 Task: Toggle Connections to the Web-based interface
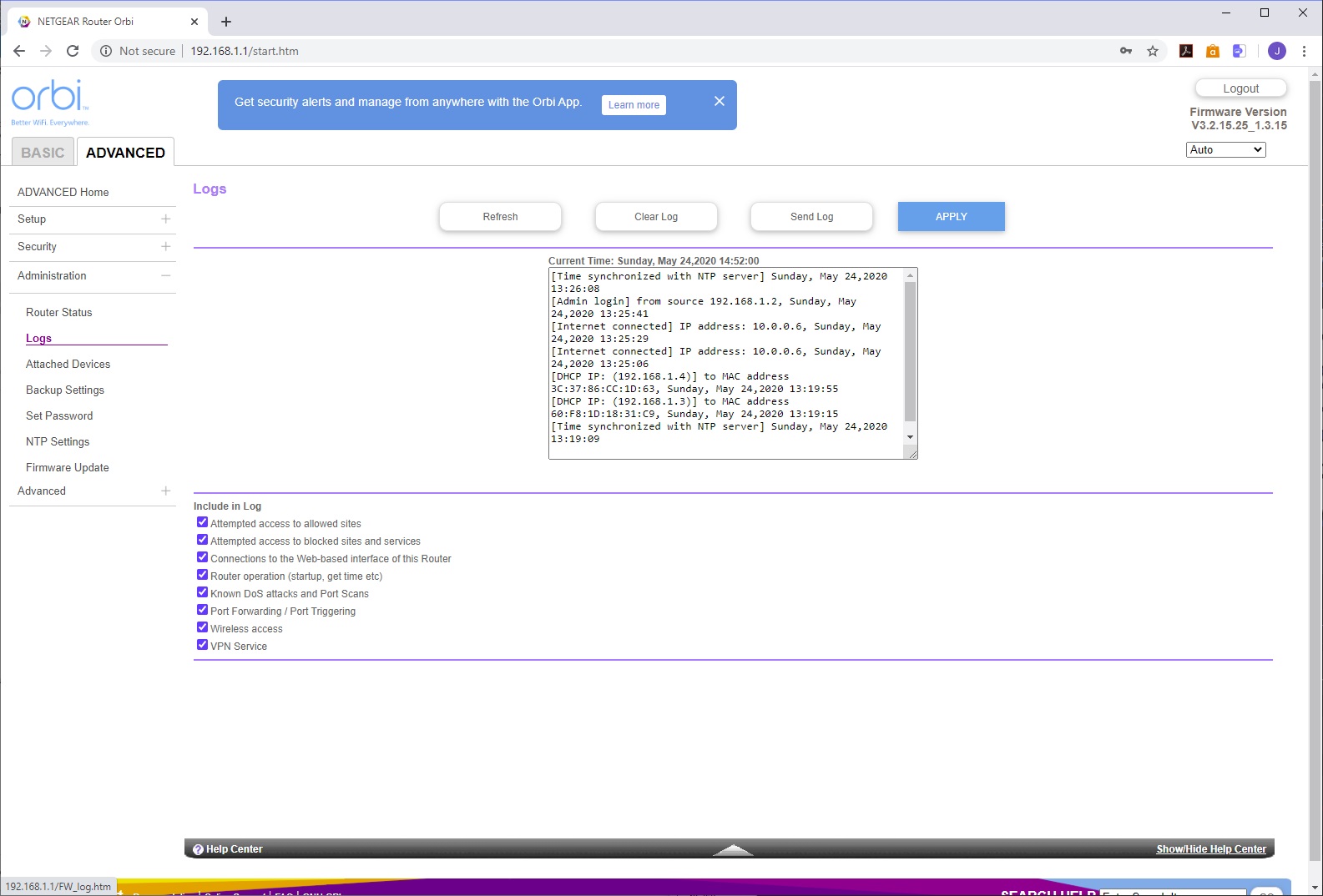(202, 557)
